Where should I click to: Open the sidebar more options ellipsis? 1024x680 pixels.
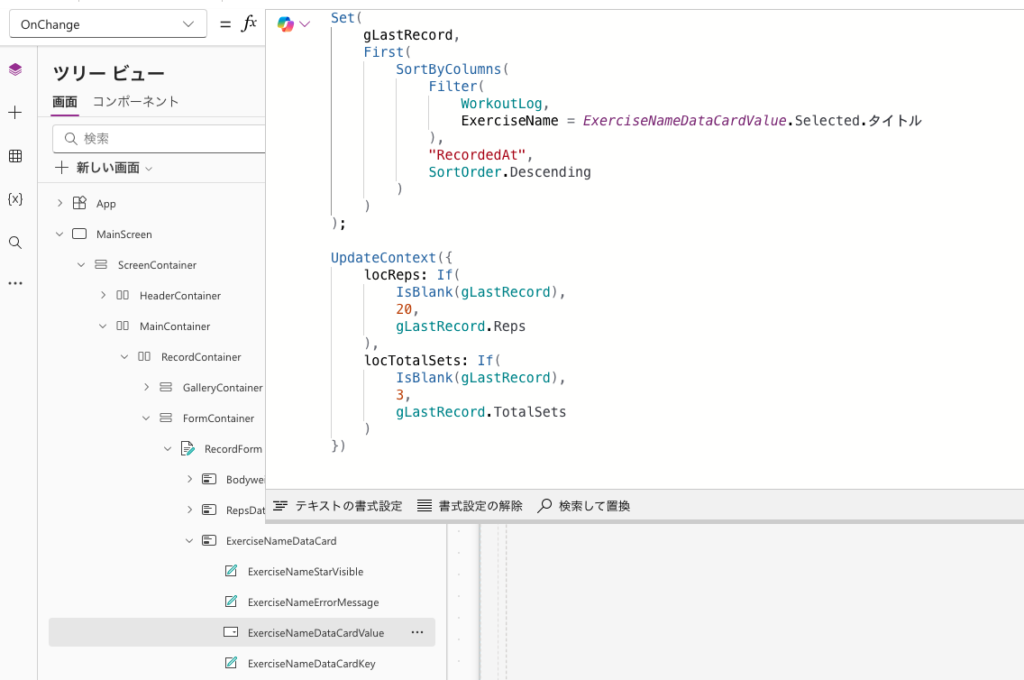15,283
